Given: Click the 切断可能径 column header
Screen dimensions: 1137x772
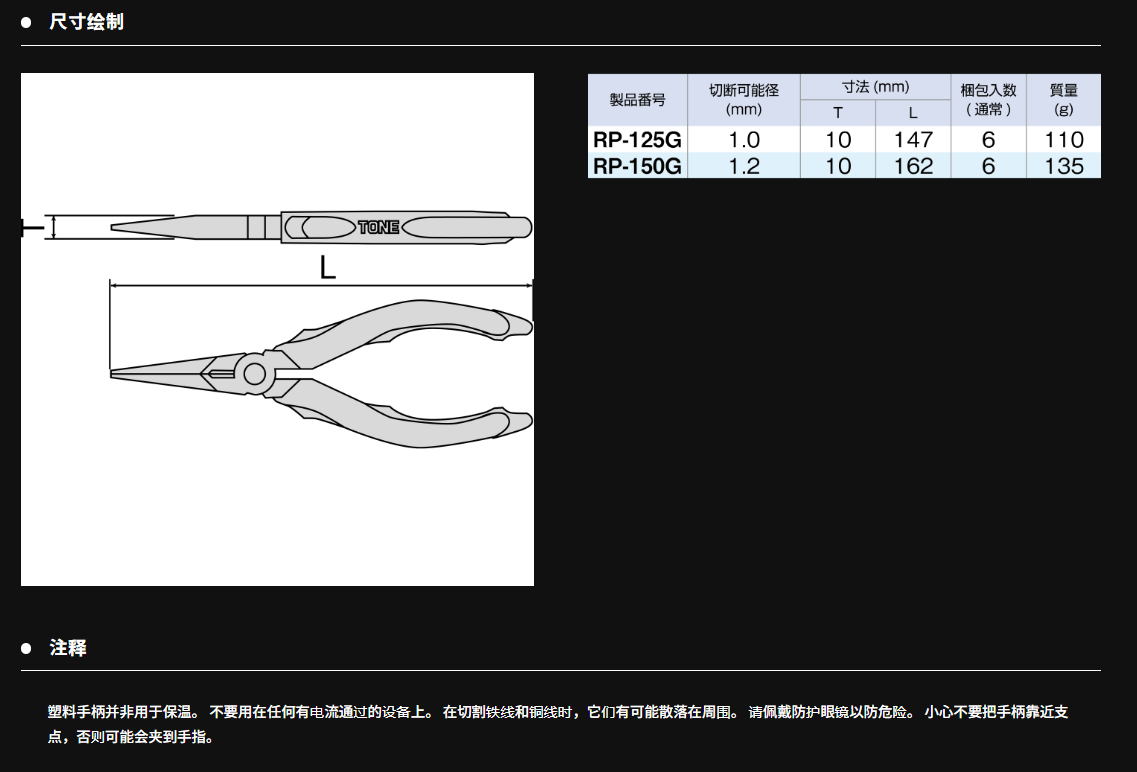Looking at the screenshot, I should pos(743,99).
